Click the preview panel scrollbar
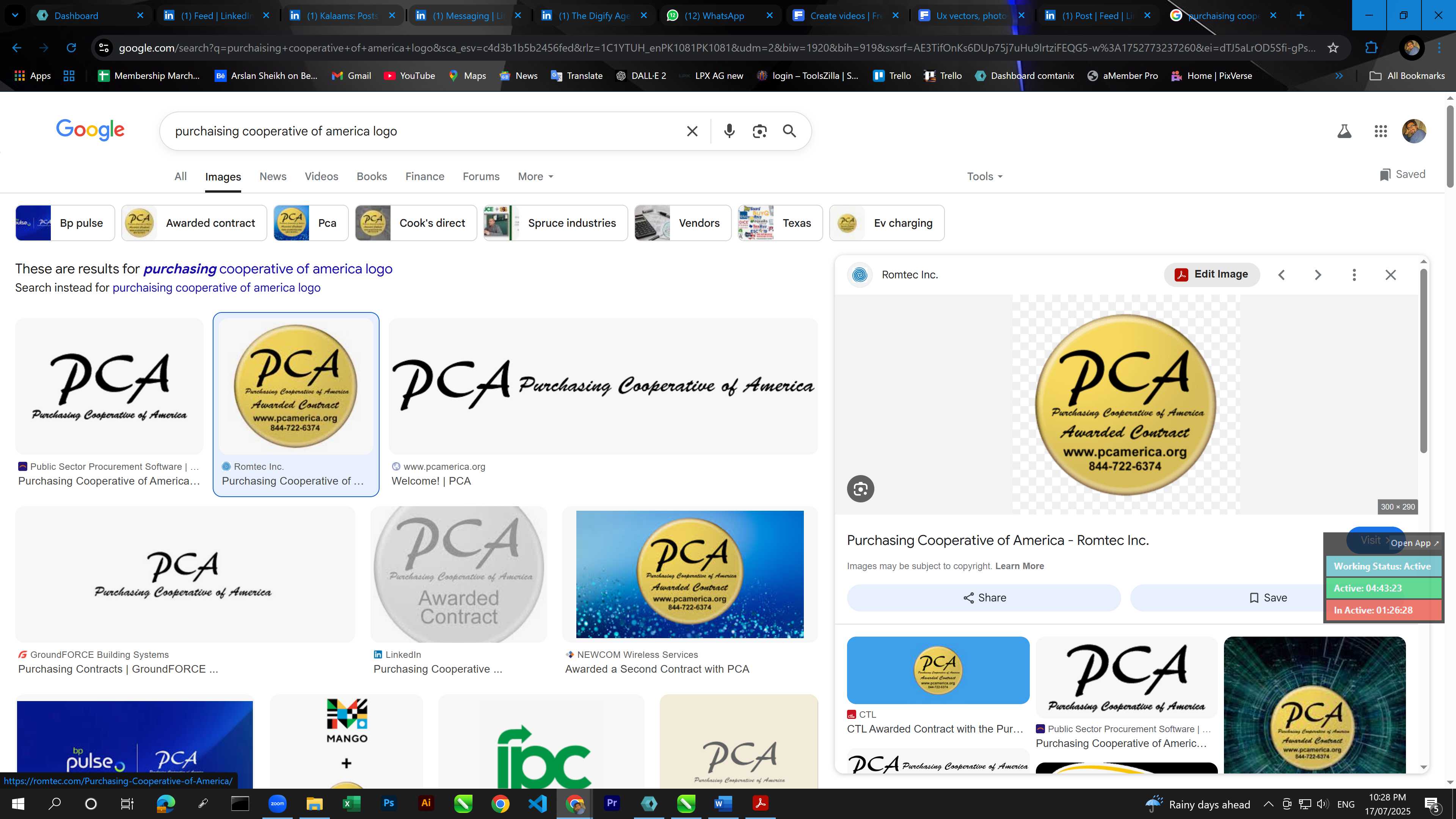The height and width of the screenshot is (819, 1456). pyautogui.click(x=1423, y=361)
